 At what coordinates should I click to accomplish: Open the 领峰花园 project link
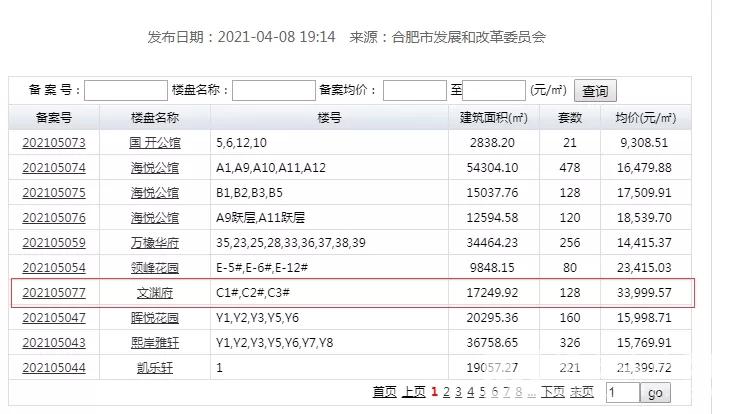[155, 268]
